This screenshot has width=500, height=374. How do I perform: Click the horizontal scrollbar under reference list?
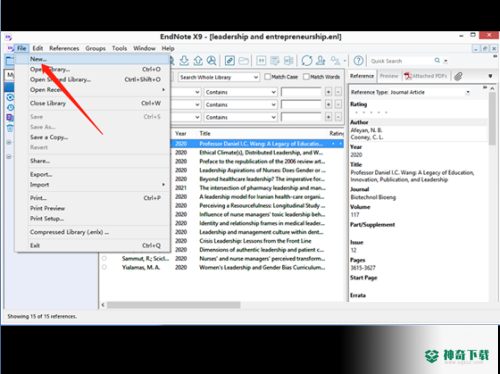click(173, 305)
